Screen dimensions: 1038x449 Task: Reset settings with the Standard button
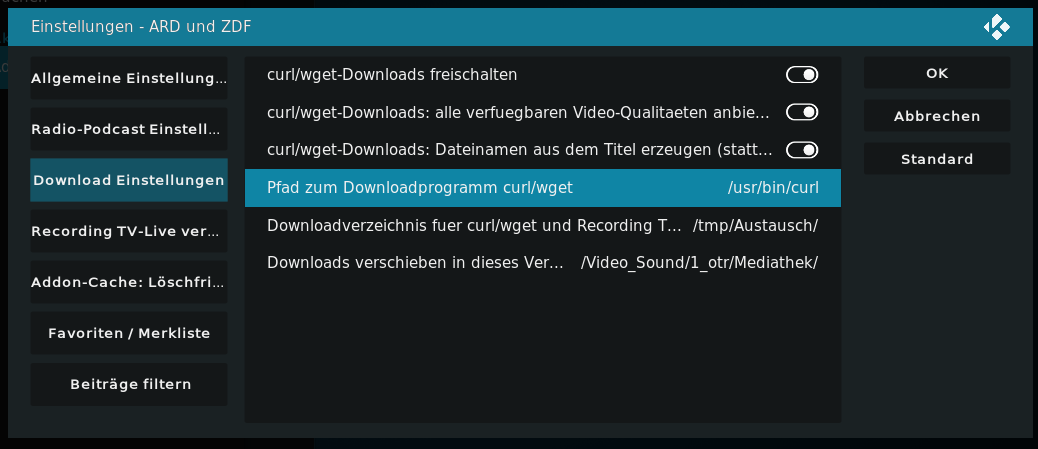point(937,159)
